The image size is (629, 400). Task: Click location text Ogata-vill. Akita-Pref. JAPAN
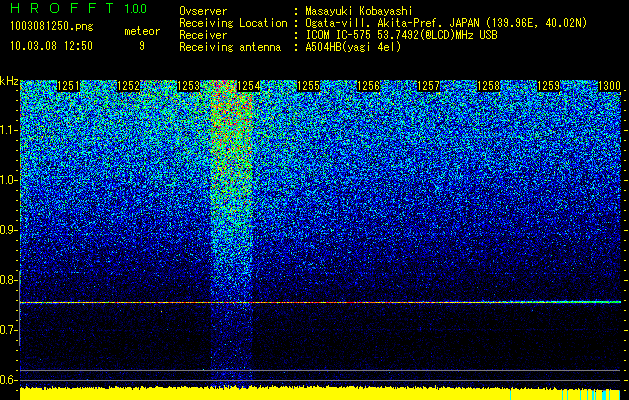tap(393, 23)
